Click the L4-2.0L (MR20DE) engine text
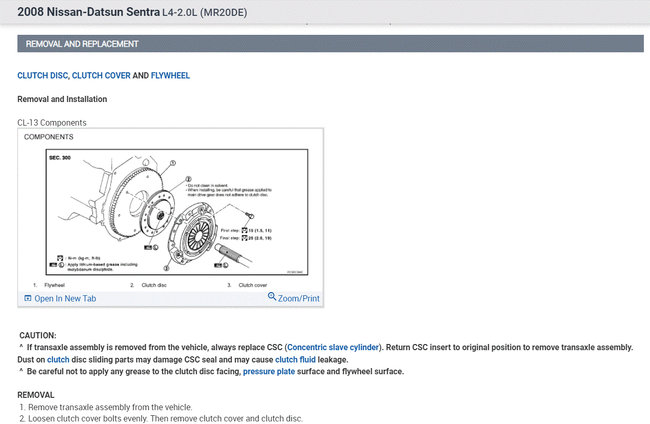The width and height of the screenshot is (650, 424). coord(204,12)
